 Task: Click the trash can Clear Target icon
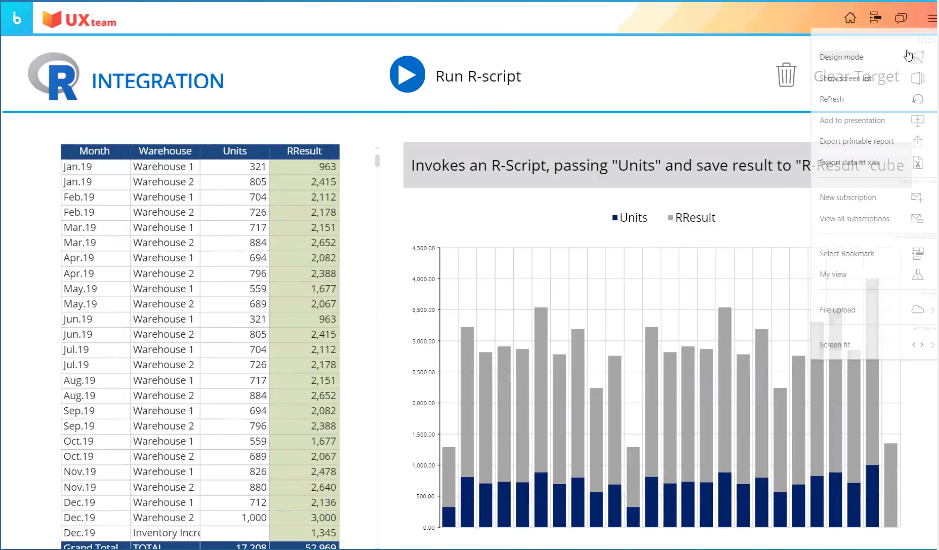click(x=786, y=75)
